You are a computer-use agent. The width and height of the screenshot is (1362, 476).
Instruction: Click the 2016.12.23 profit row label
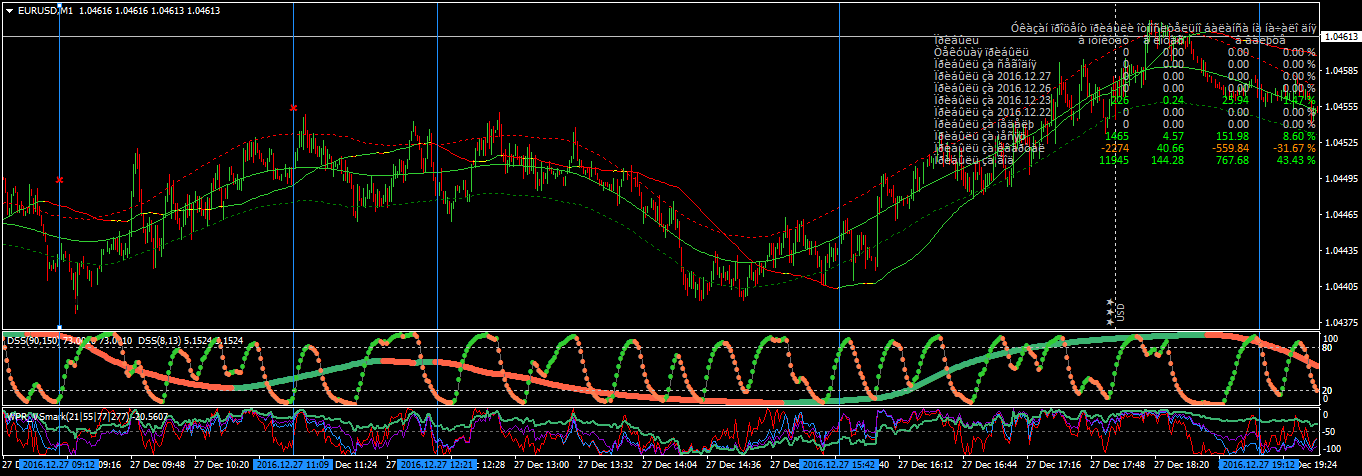click(x=992, y=100)
